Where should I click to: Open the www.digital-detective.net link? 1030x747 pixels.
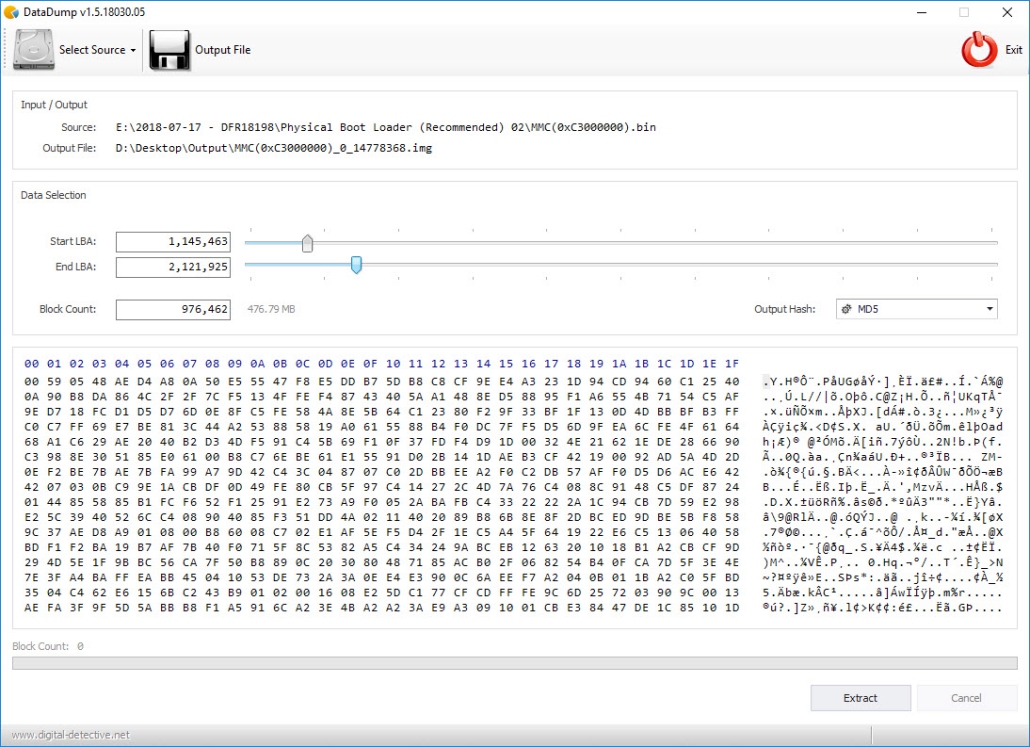71,735
